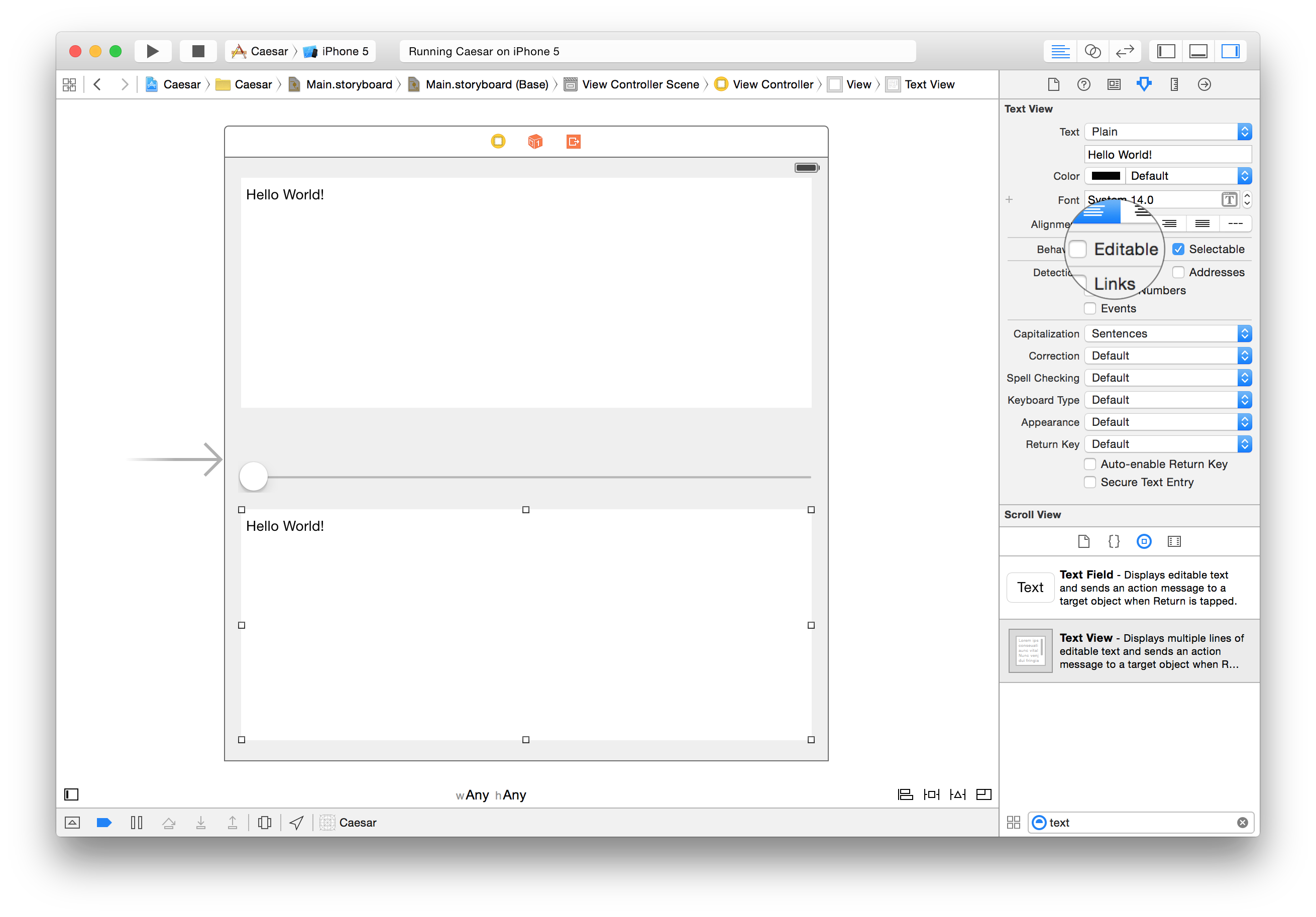Enable Auto-enable Return Key
Viewport: 1316px width, 917px height.
pos(1090,464)
